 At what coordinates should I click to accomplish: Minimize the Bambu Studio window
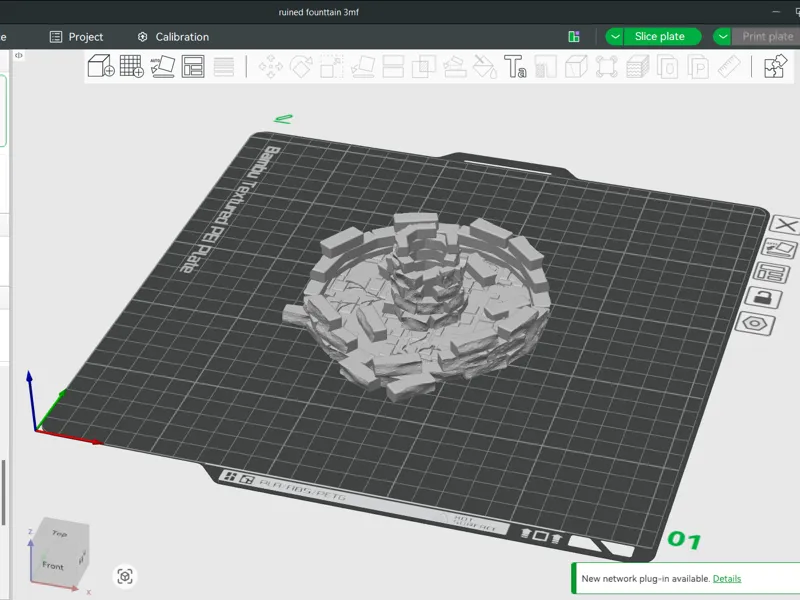(776, 12)
